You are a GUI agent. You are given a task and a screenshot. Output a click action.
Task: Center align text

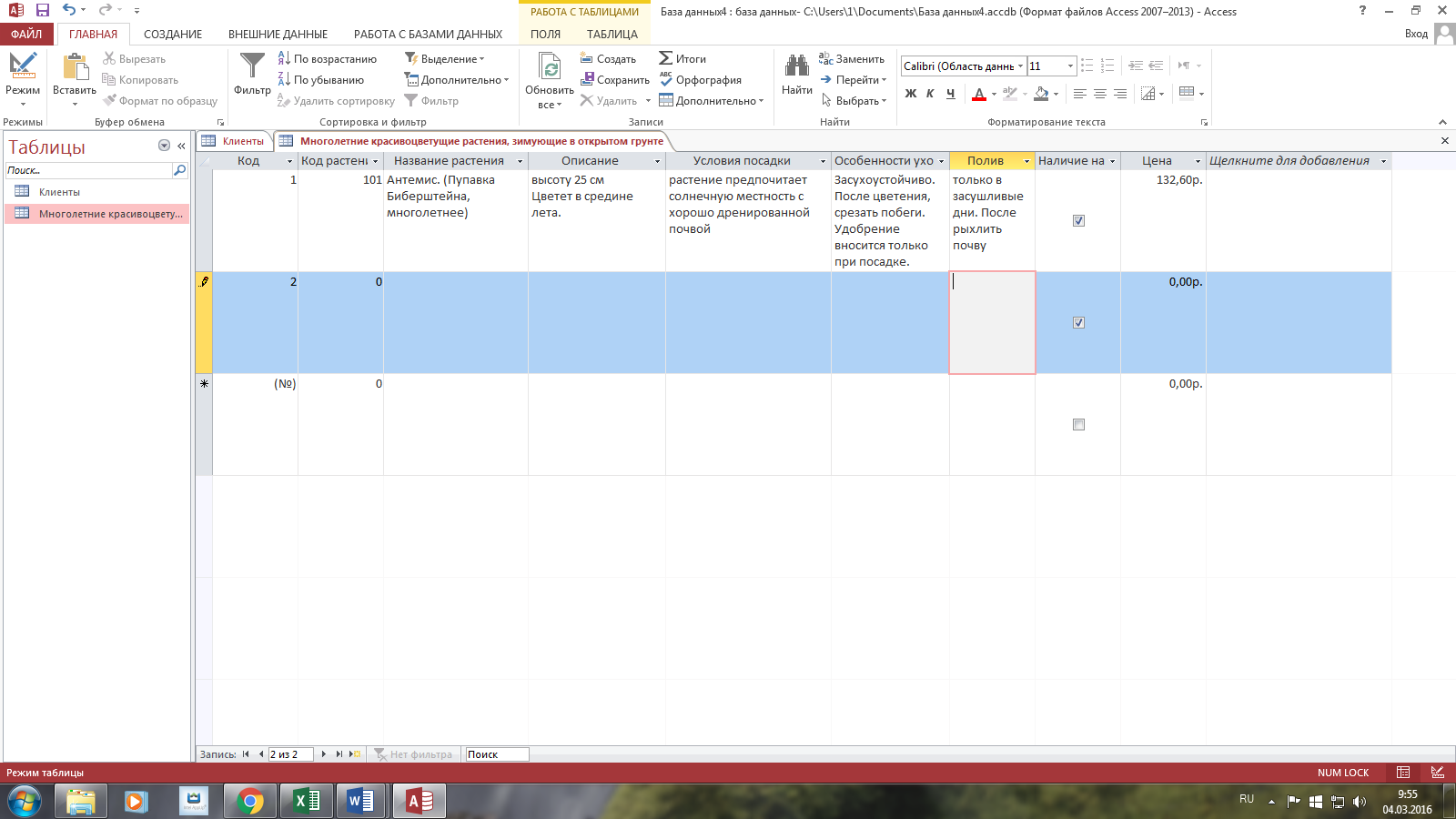pos(1100,93)
